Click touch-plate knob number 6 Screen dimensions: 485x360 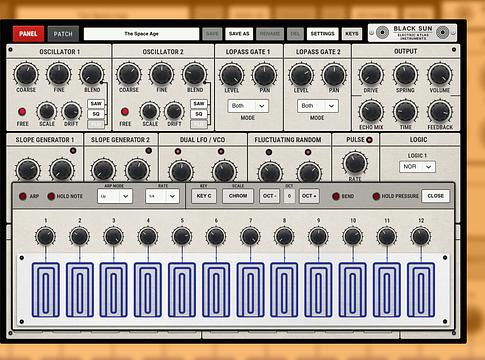click(x=216, y=236)
